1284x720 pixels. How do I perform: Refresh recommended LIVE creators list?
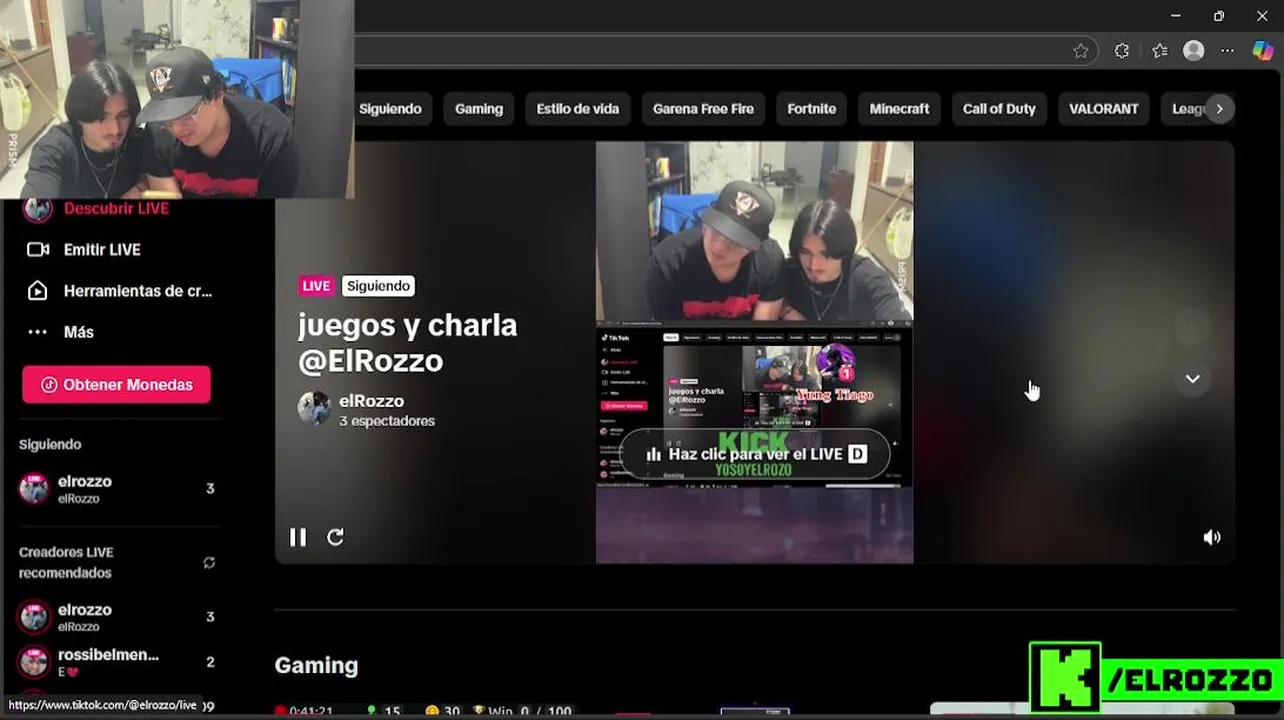click(x=209, y=562)
